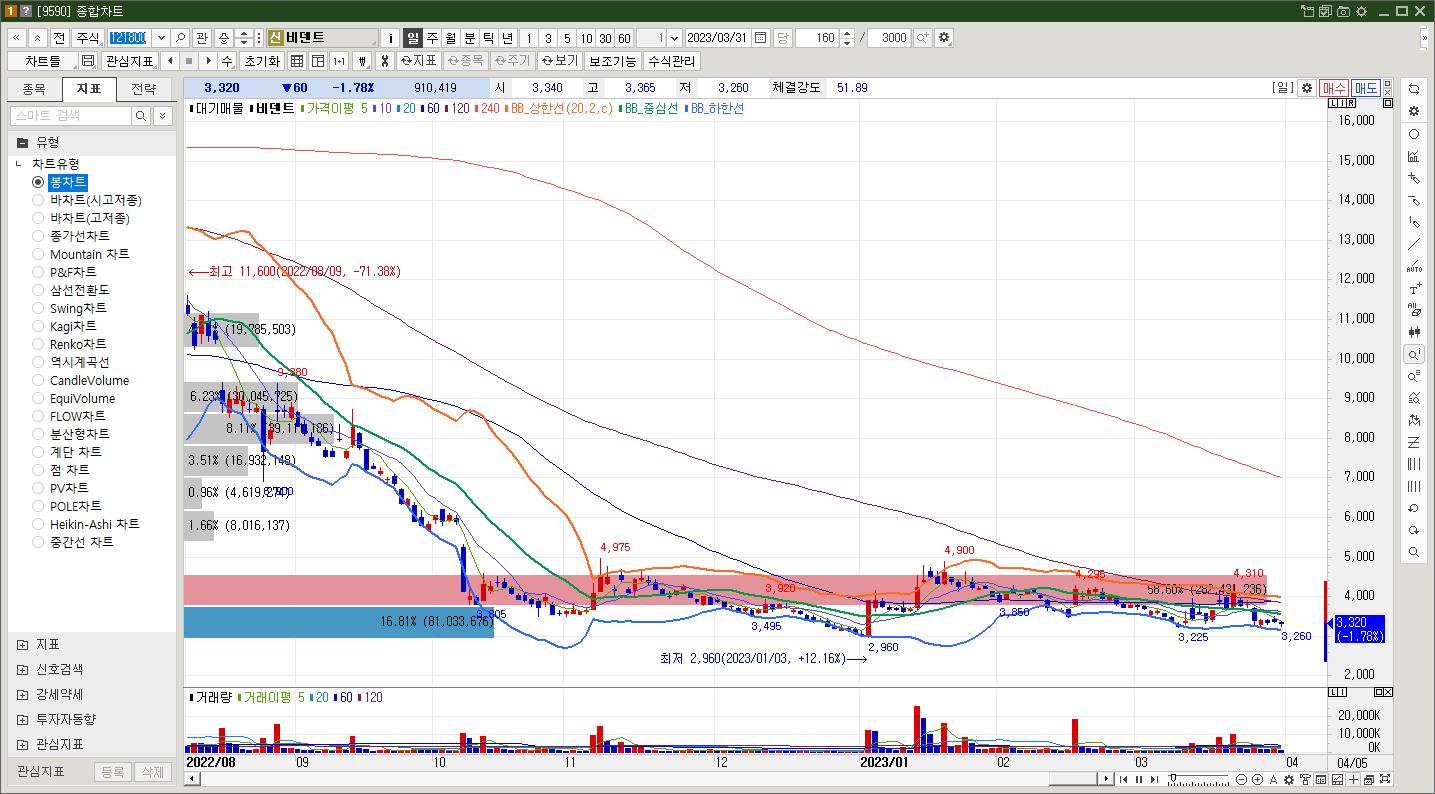Open the interval count dropdown

click(674, 37)
